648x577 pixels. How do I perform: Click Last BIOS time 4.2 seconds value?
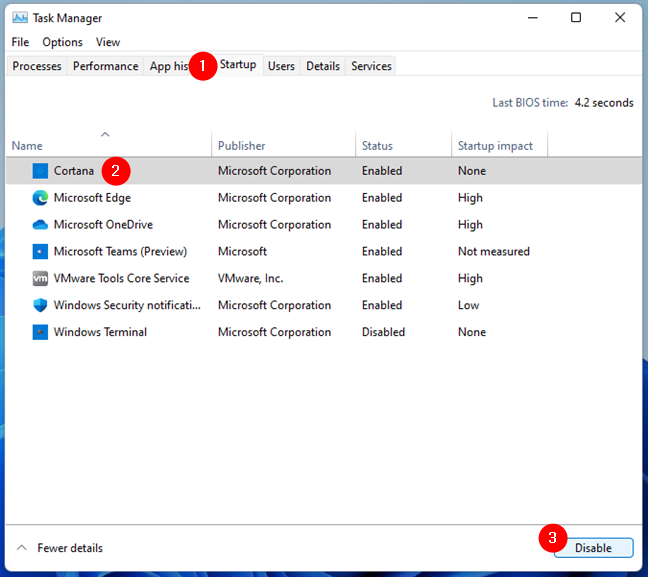pos(604,103)
